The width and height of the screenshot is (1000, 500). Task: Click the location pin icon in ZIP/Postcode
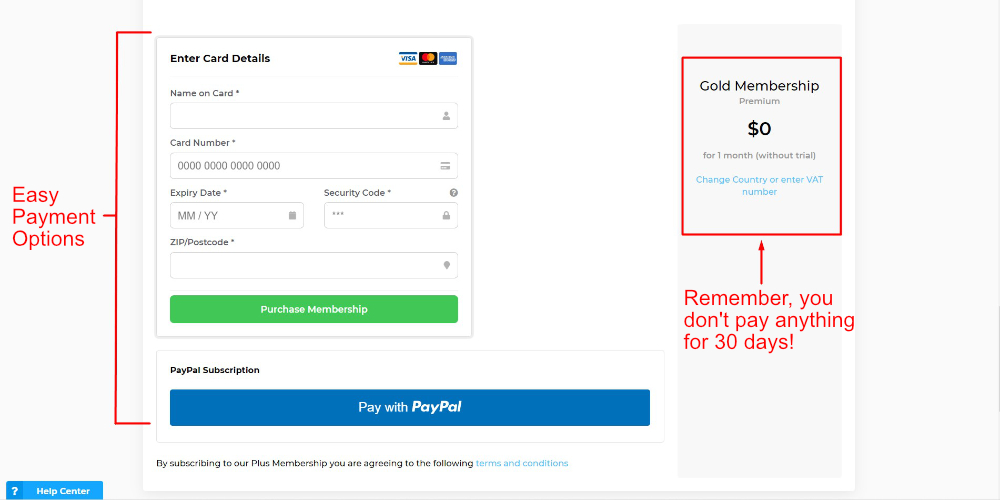tap(447, 265)
